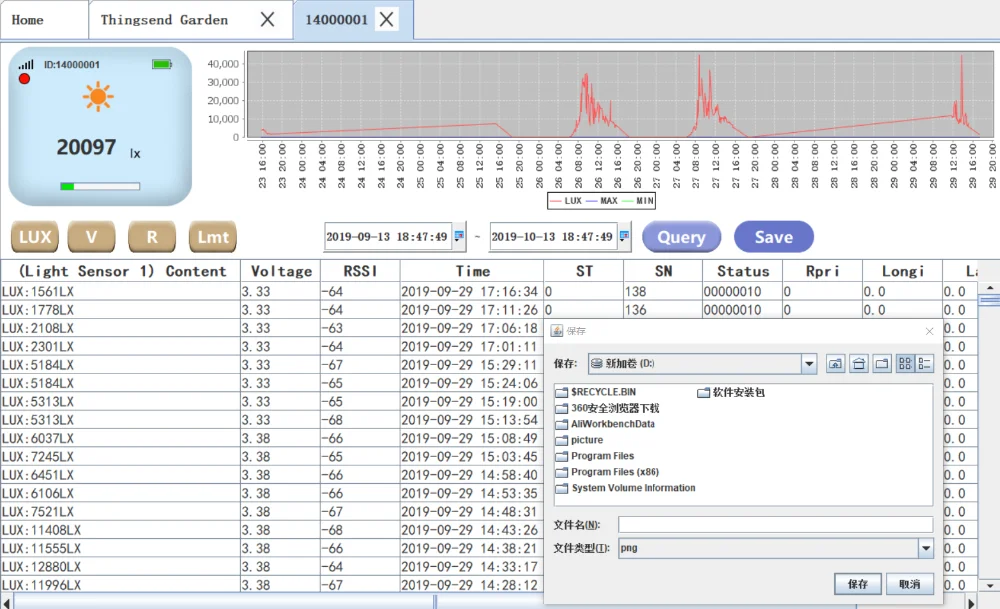Open the end date picker dropdown
The height and width of the screenshot is (609, 1000).
pos(625,237)
